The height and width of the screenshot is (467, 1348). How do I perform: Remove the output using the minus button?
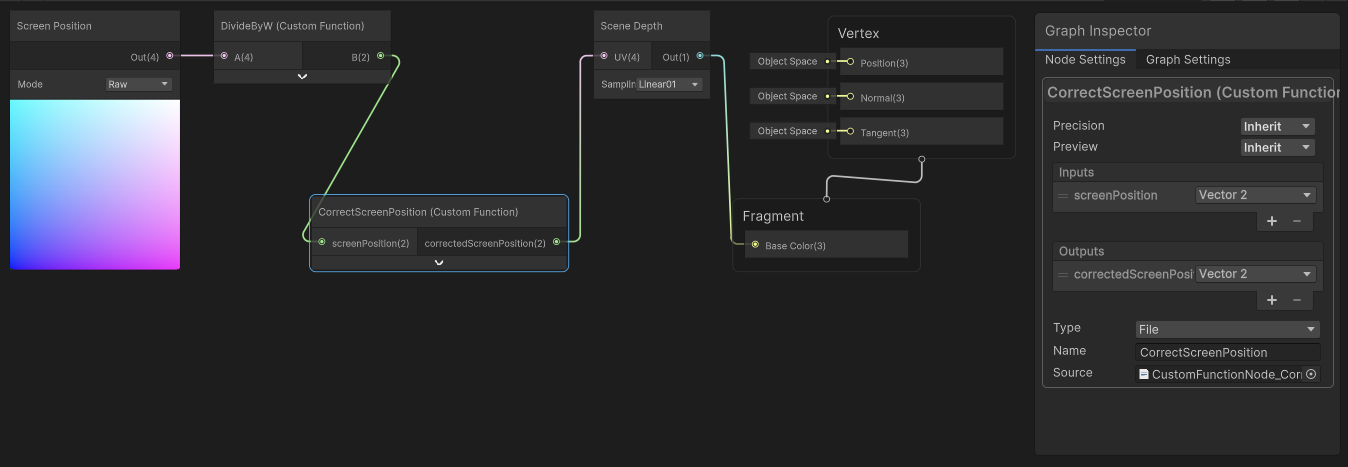coord(1297,300)
